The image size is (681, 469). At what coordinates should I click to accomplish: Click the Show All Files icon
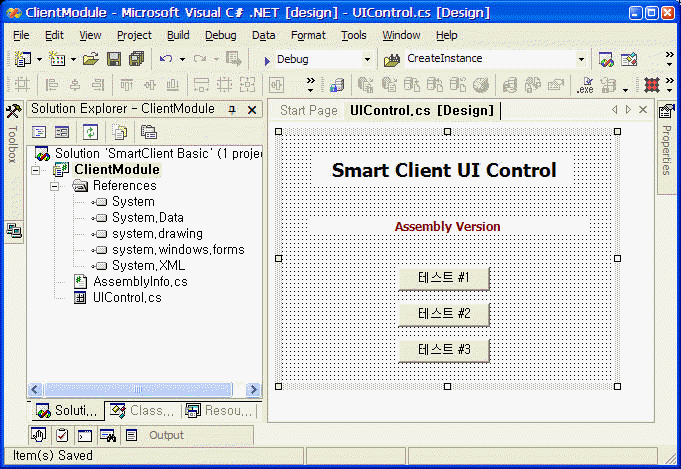(120, 132)
